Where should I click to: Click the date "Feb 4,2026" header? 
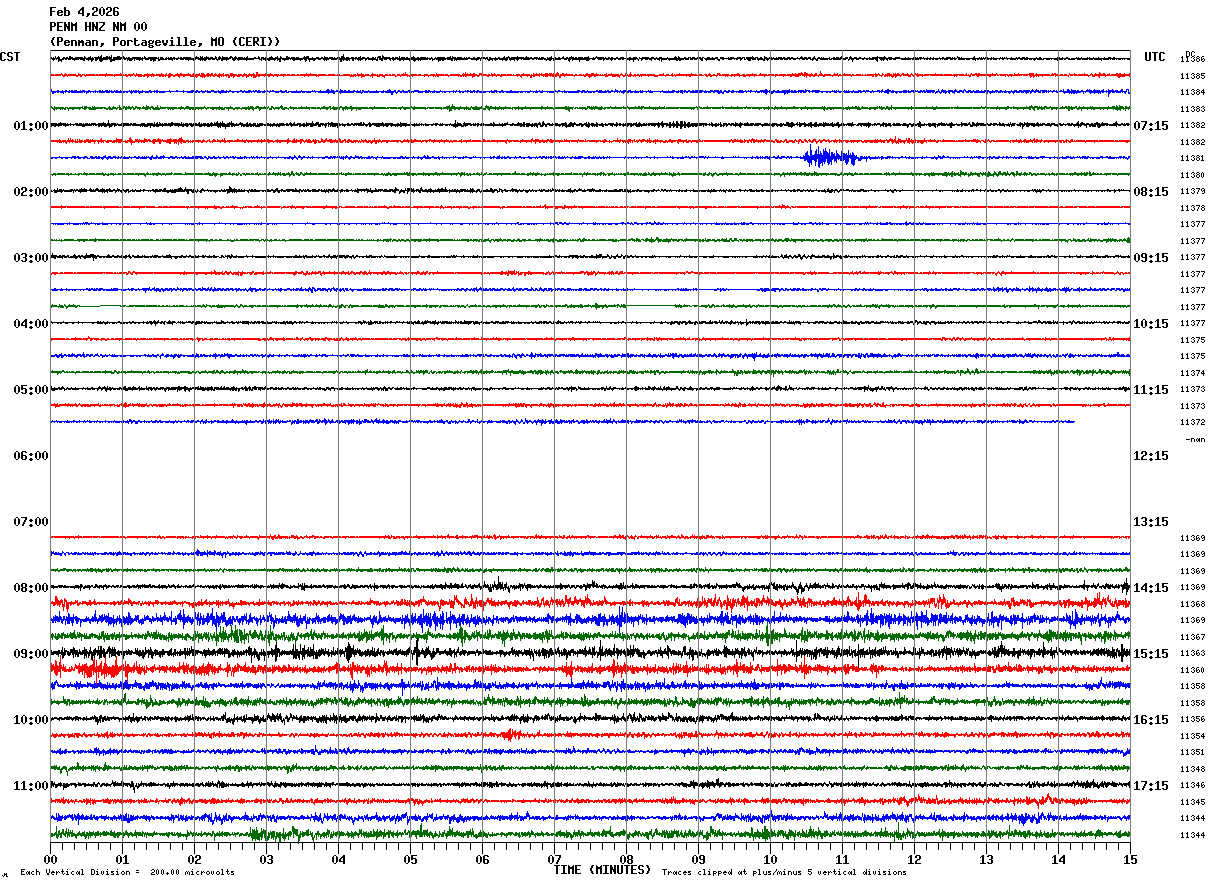click(x=84, y=12)
